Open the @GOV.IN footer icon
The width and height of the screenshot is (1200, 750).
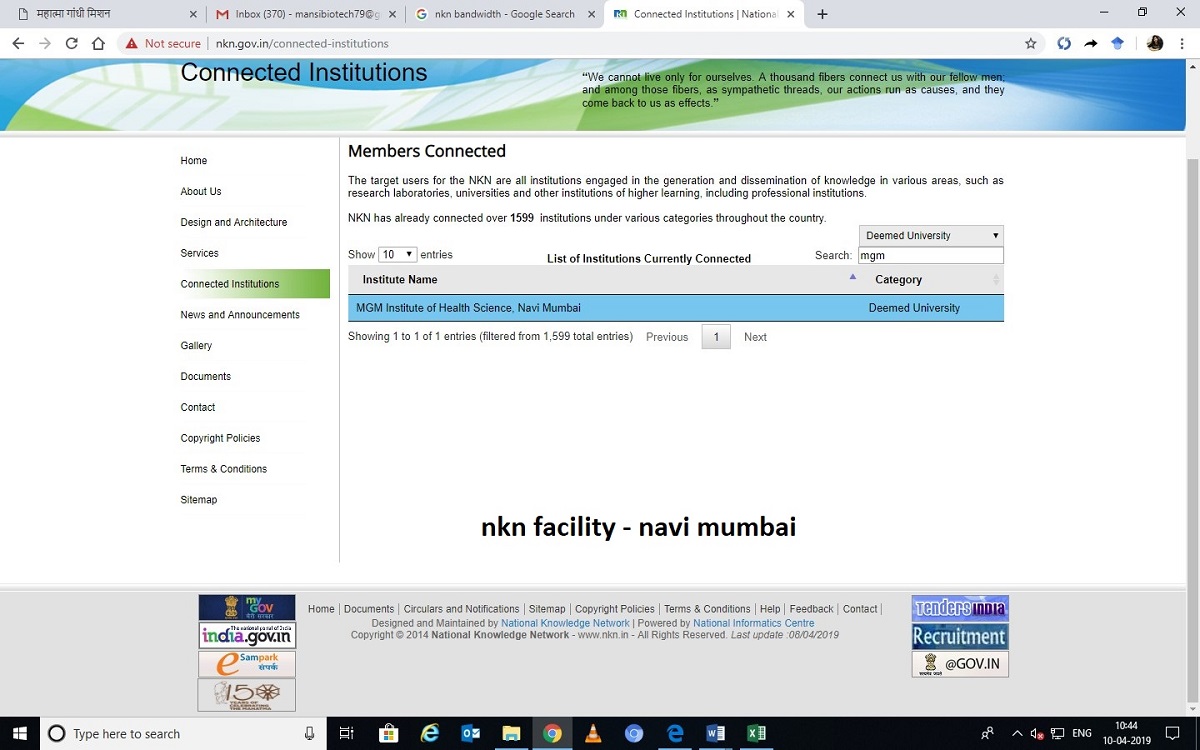click(x=959, y=663)
